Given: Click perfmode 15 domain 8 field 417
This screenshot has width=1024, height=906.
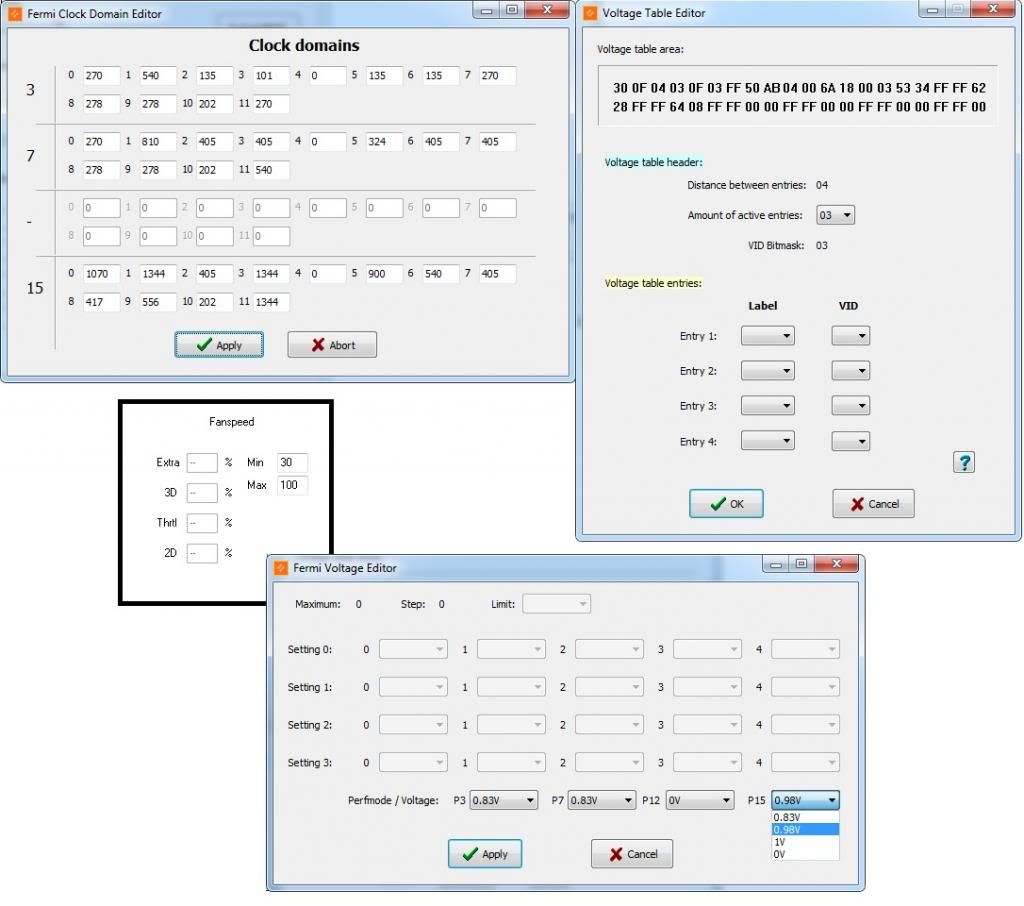Looking at the screenshot, I should pyautogui.click(x=101, y=302).
